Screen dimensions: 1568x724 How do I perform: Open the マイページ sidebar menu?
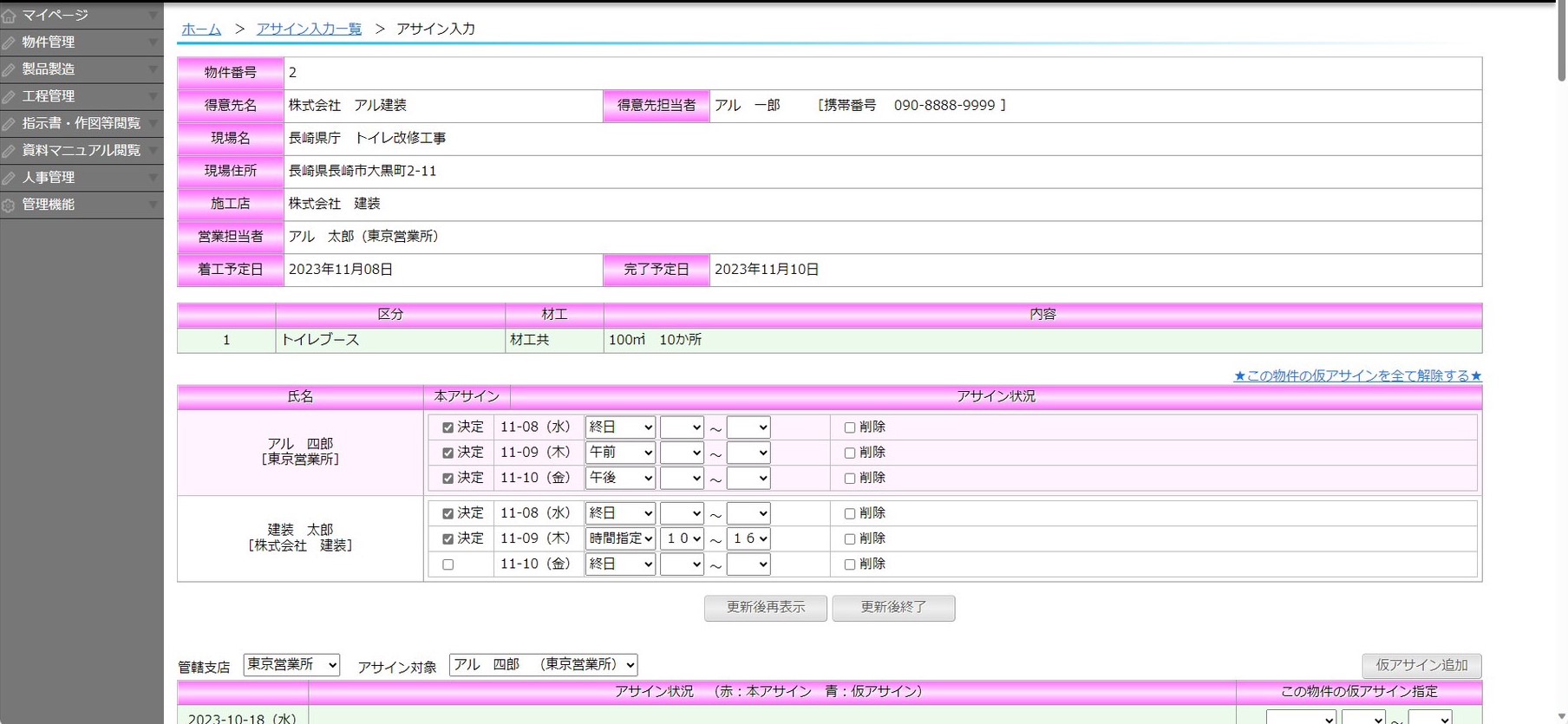click(x=82, y=16)
